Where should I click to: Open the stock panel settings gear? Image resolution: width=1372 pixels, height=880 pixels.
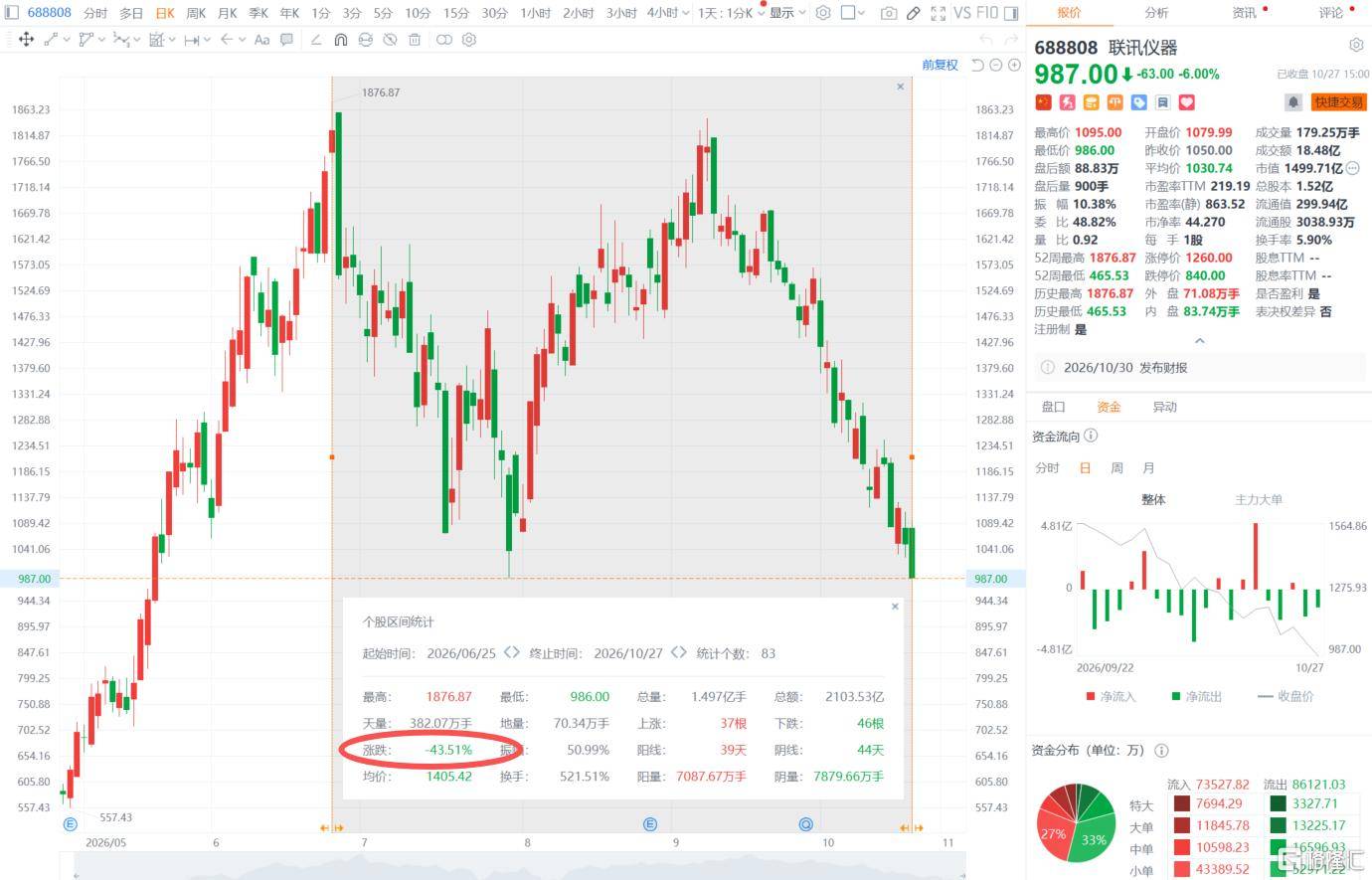(x=1355, y=46)
